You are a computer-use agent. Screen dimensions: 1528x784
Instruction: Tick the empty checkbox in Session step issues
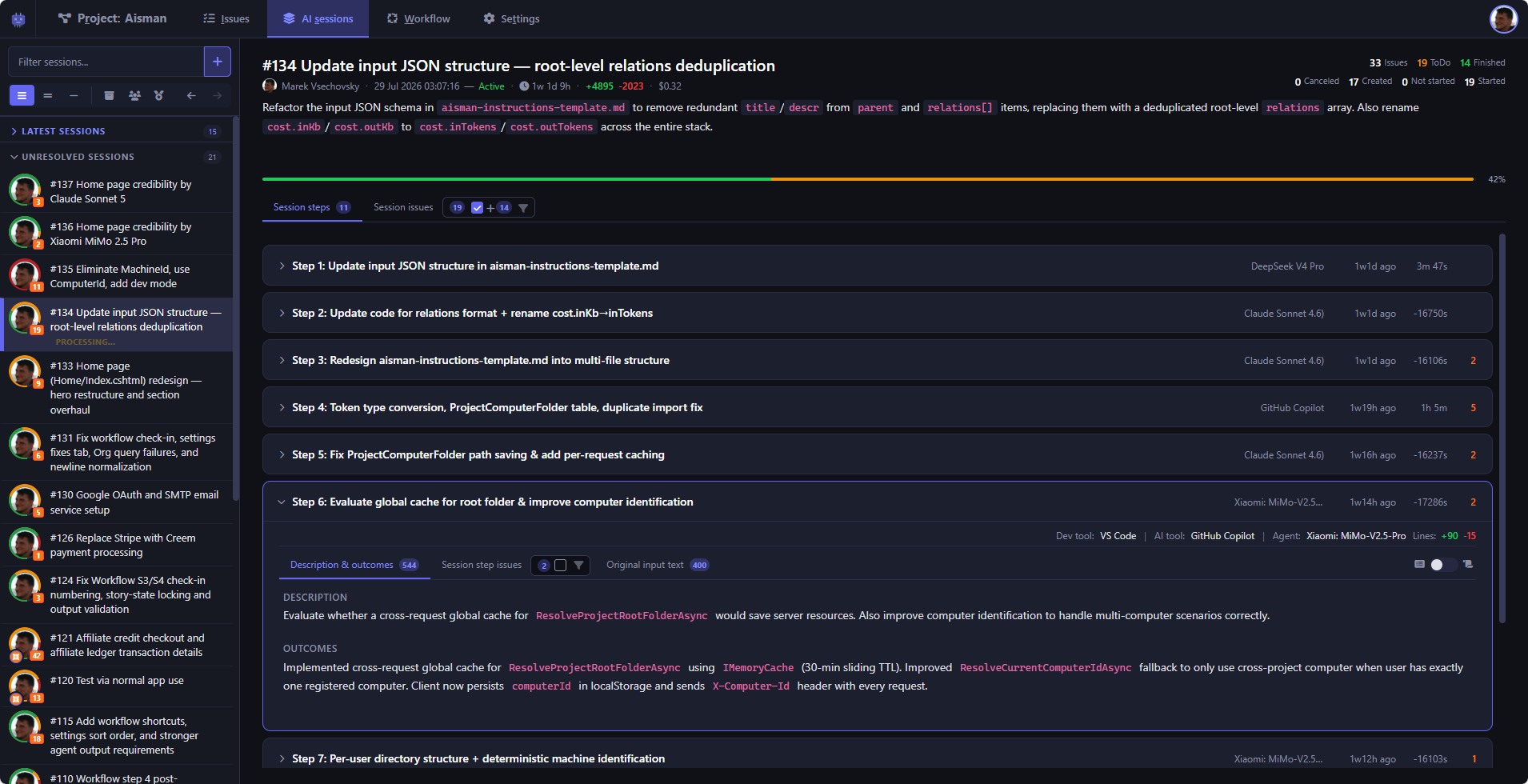pyautogui.click(x=561, y=566)
